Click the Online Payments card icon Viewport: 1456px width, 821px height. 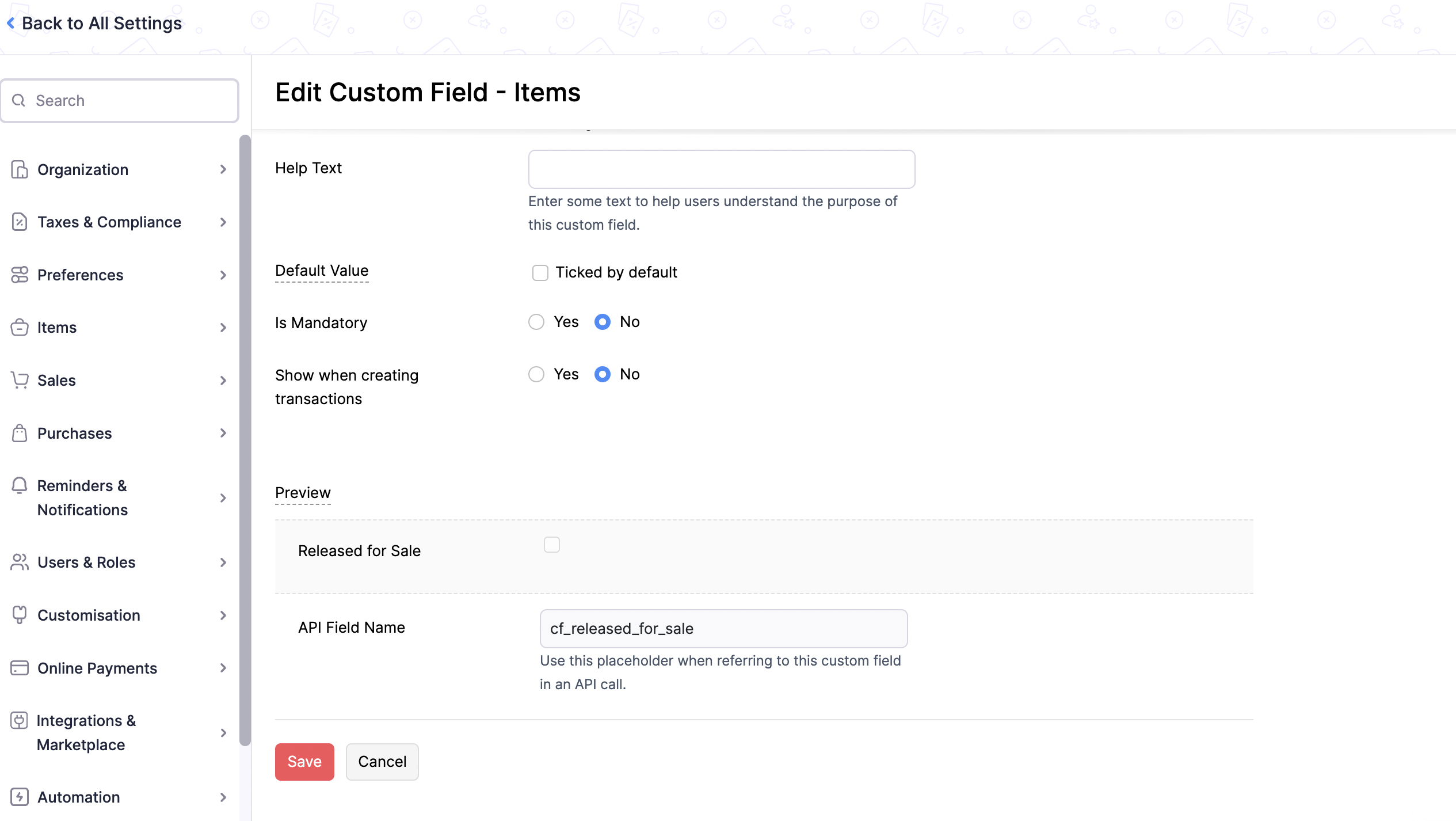[x=20, y=668]
